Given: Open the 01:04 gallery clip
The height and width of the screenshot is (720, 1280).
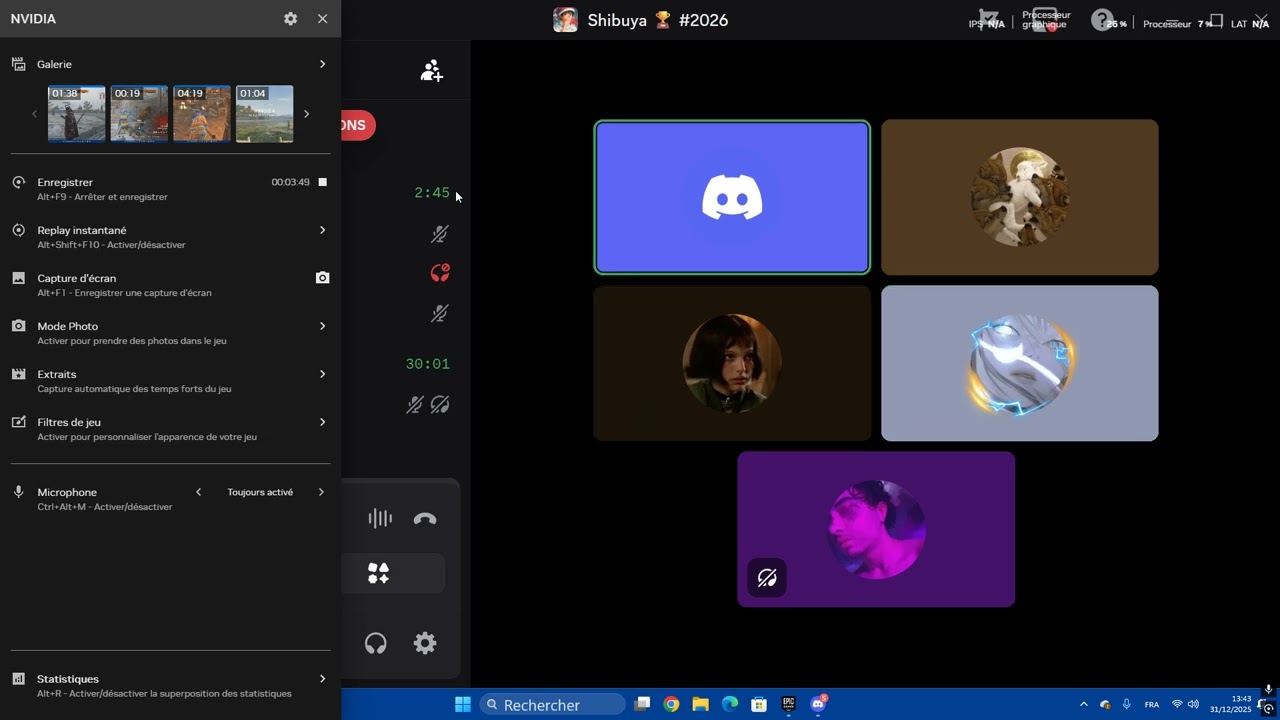Looking at the screenshot, I should tap(265, 114).
